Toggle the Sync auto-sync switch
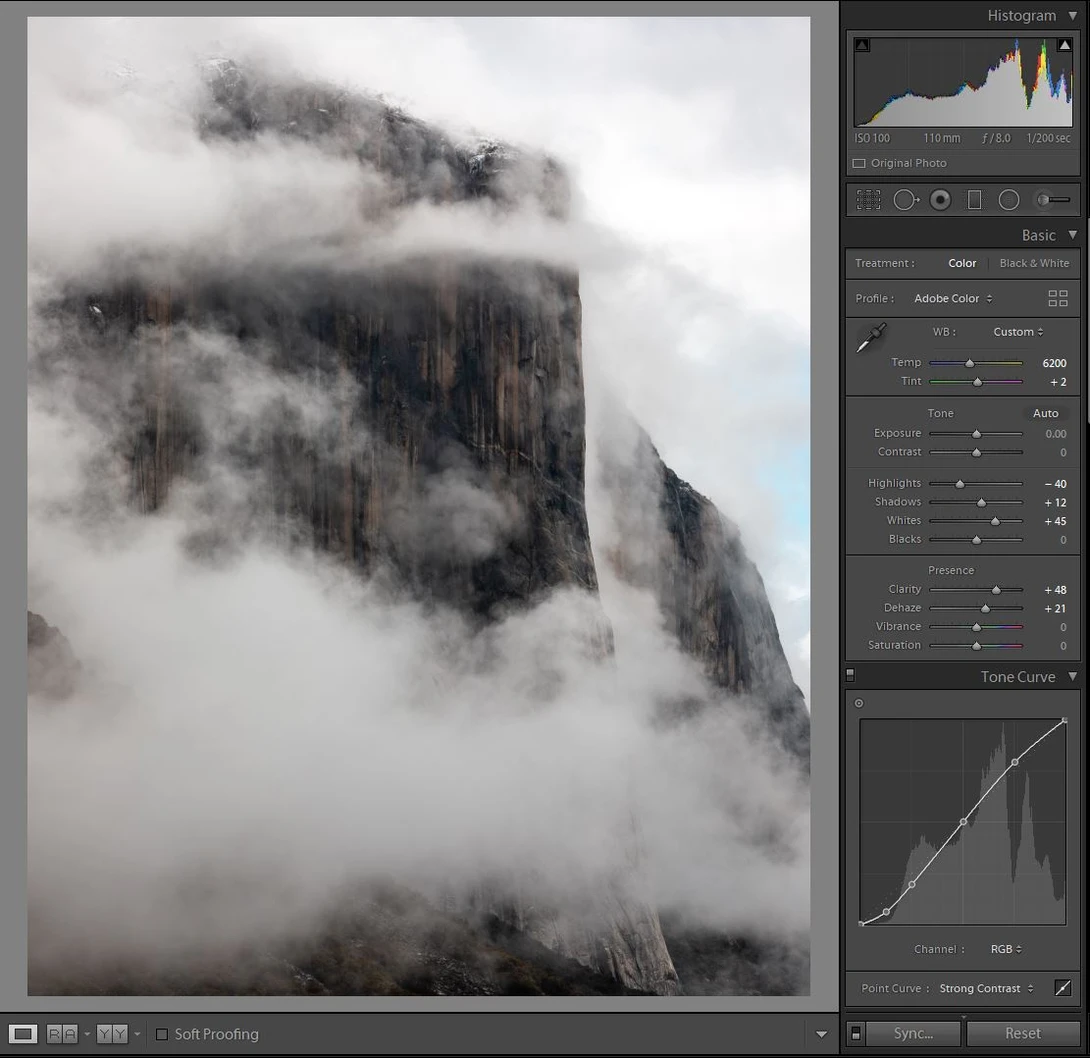1090x1058 pixels. pyautogui.click(x=856, y=1034)
